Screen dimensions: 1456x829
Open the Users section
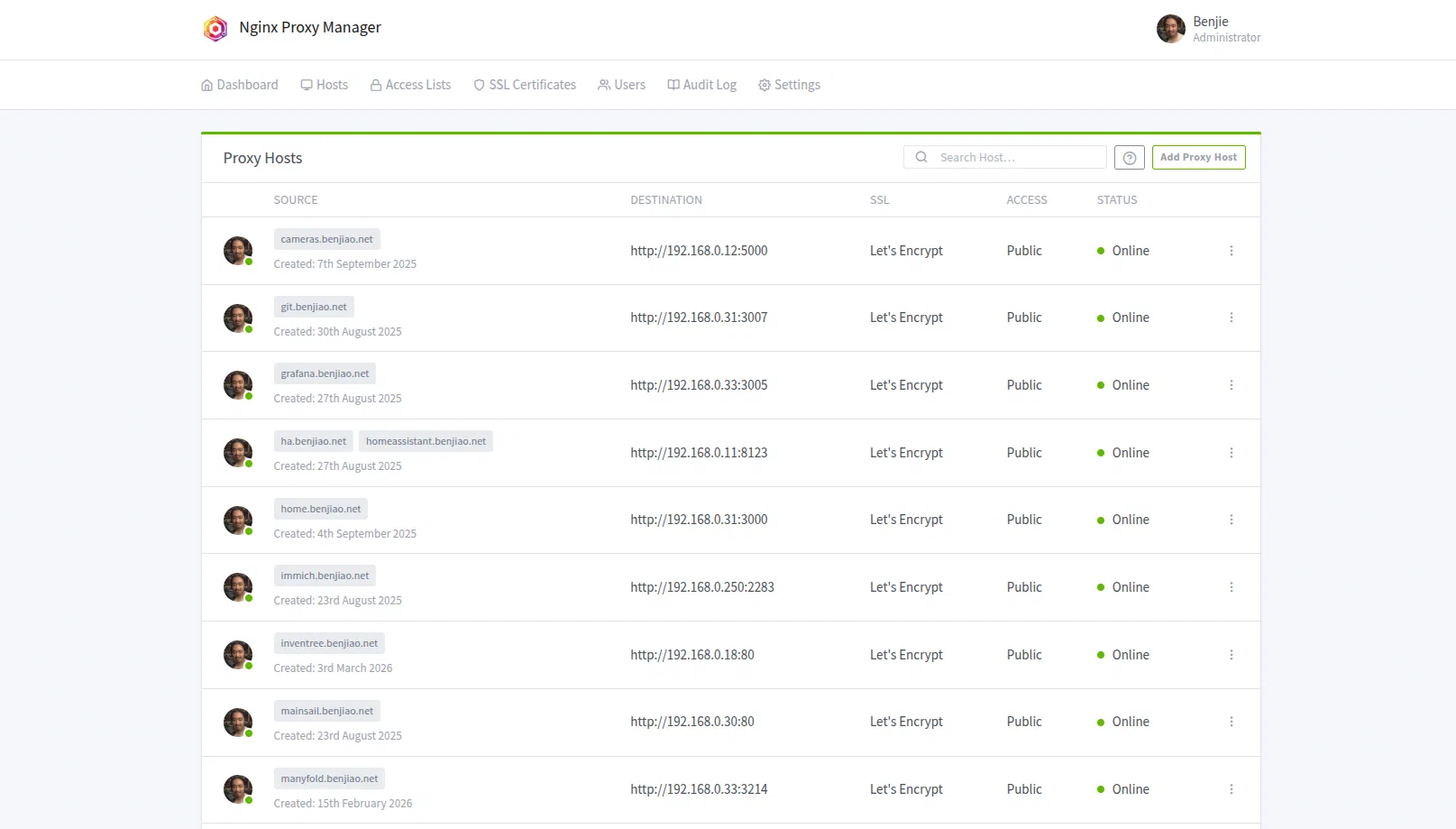point(621,84)
